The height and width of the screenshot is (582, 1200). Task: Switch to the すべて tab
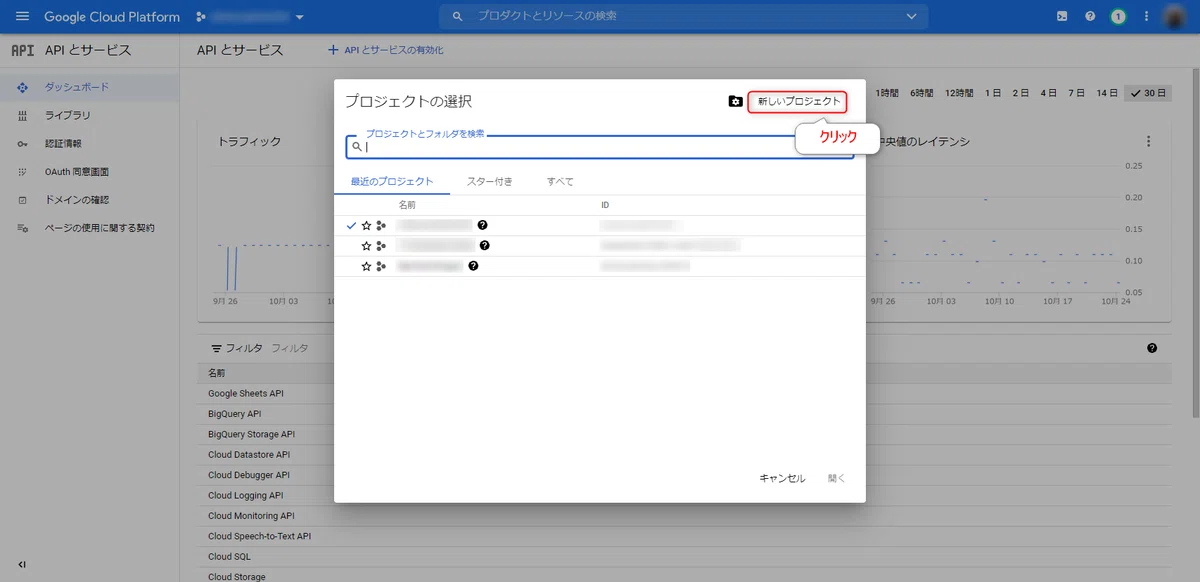click(560, 181)
